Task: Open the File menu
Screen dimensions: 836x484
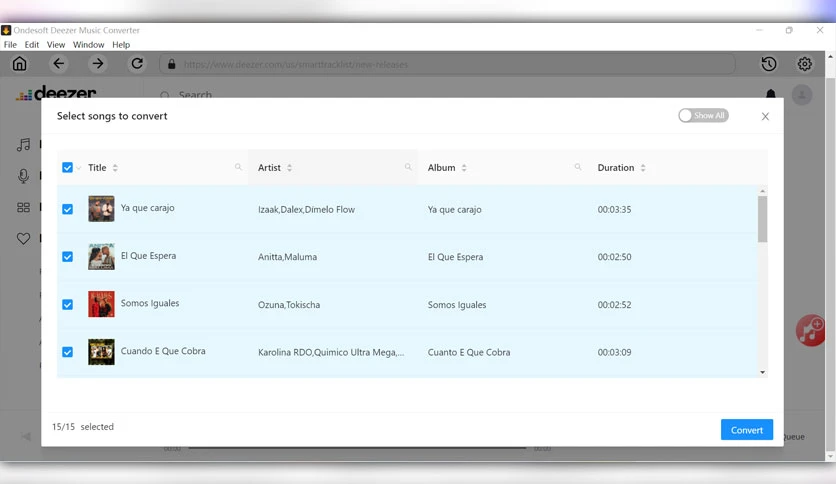Action: [10, 45]
